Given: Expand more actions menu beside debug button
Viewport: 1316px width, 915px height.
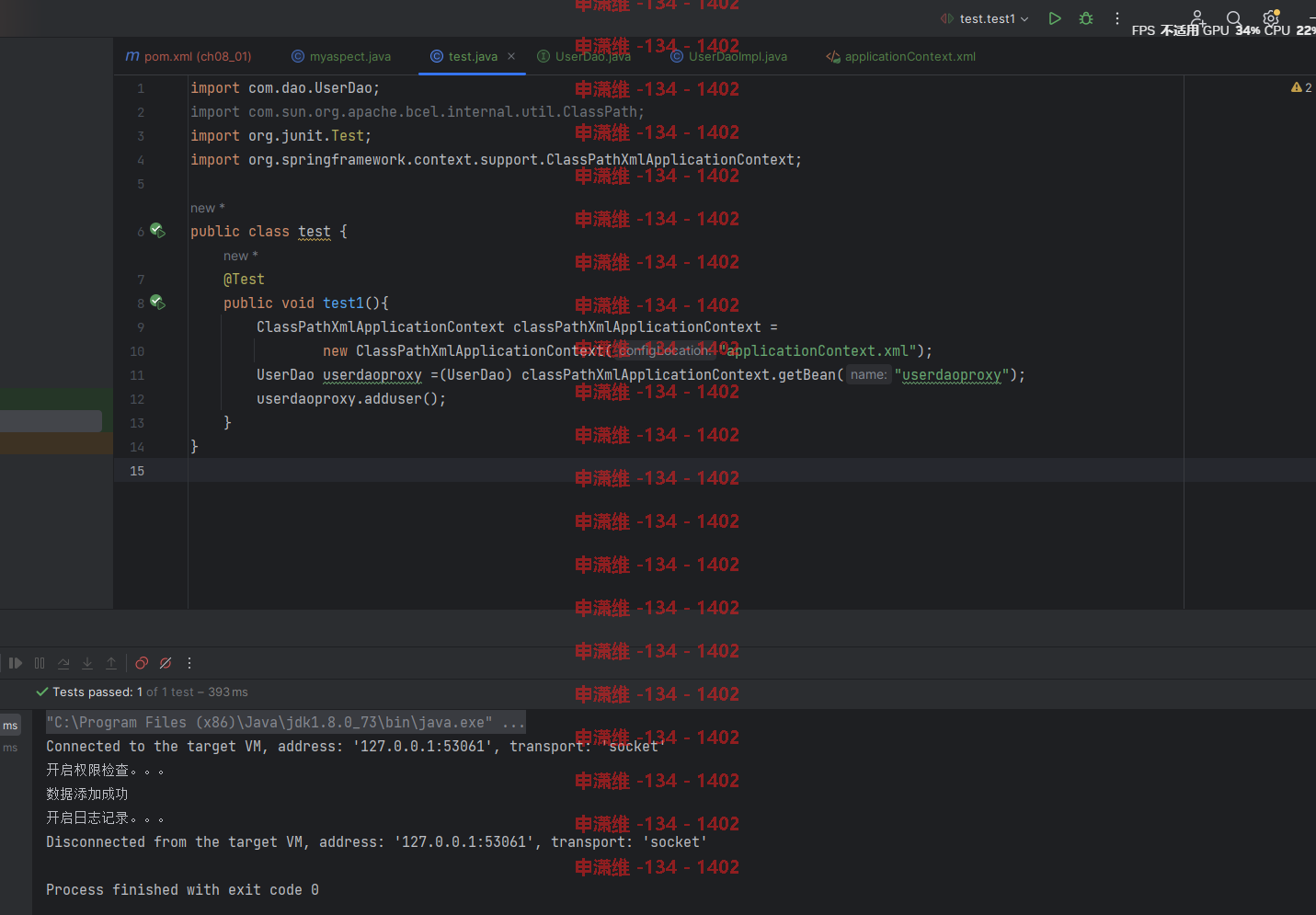Looking at the screenshot, I should pos(1117,18).
